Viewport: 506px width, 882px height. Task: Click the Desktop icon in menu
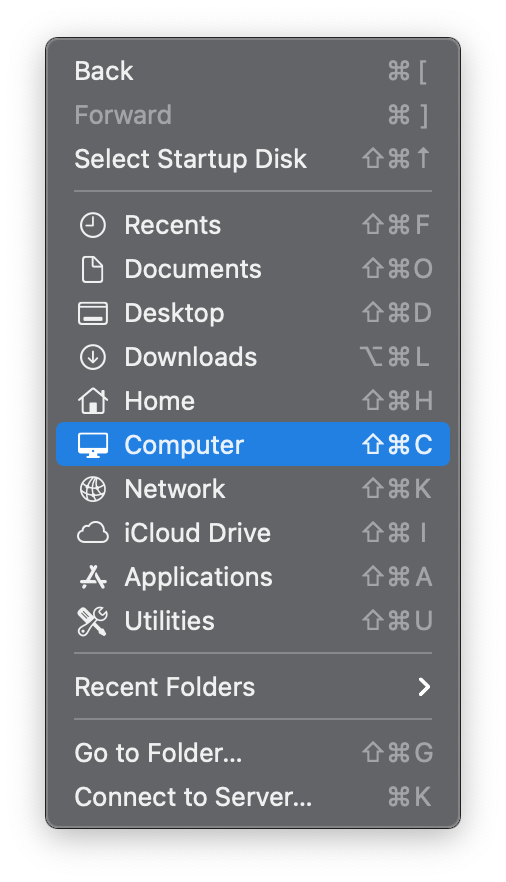pyautogui.click(x=92, y=313)
